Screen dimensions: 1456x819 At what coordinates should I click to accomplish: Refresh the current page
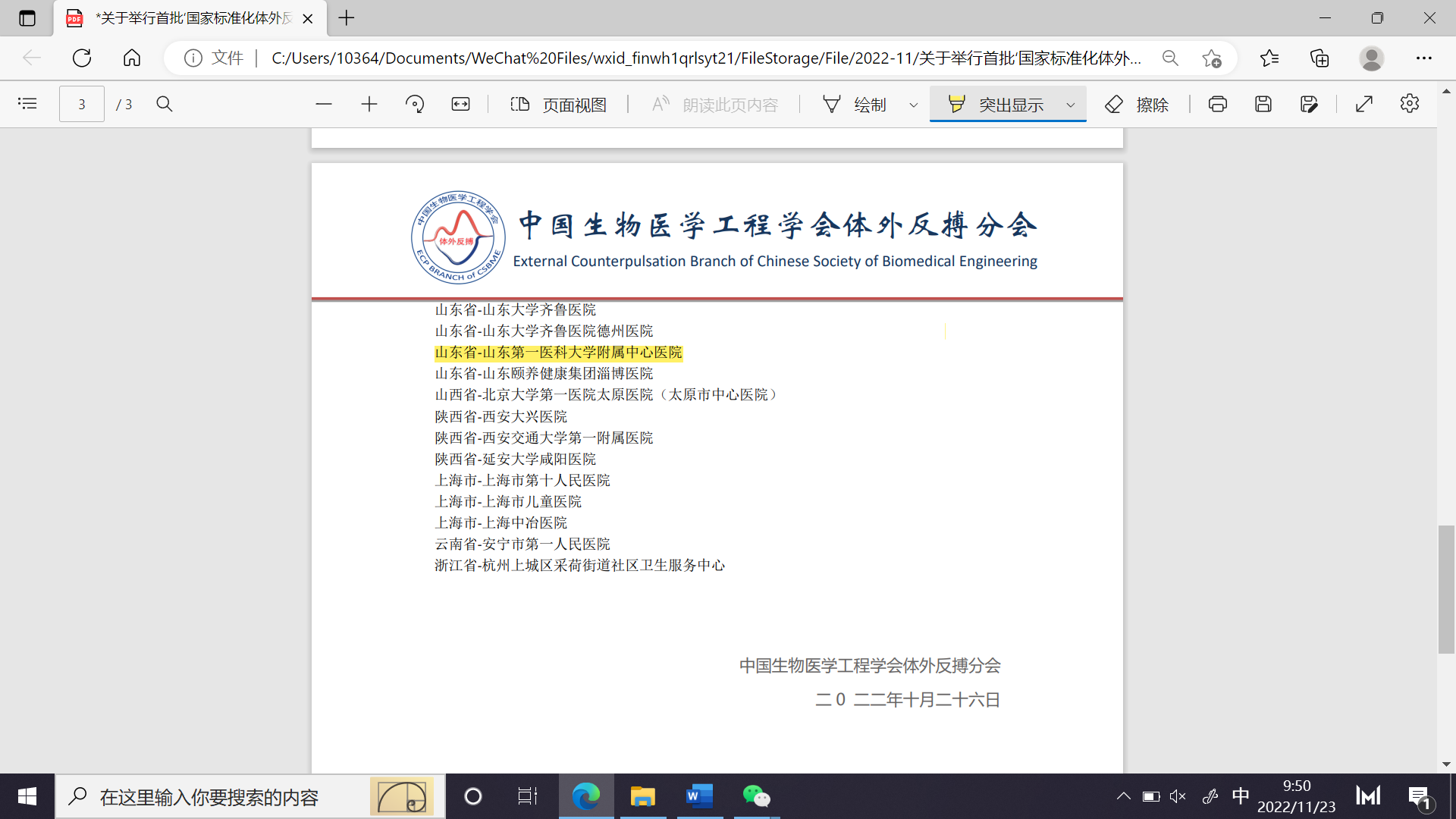point(82,58)
